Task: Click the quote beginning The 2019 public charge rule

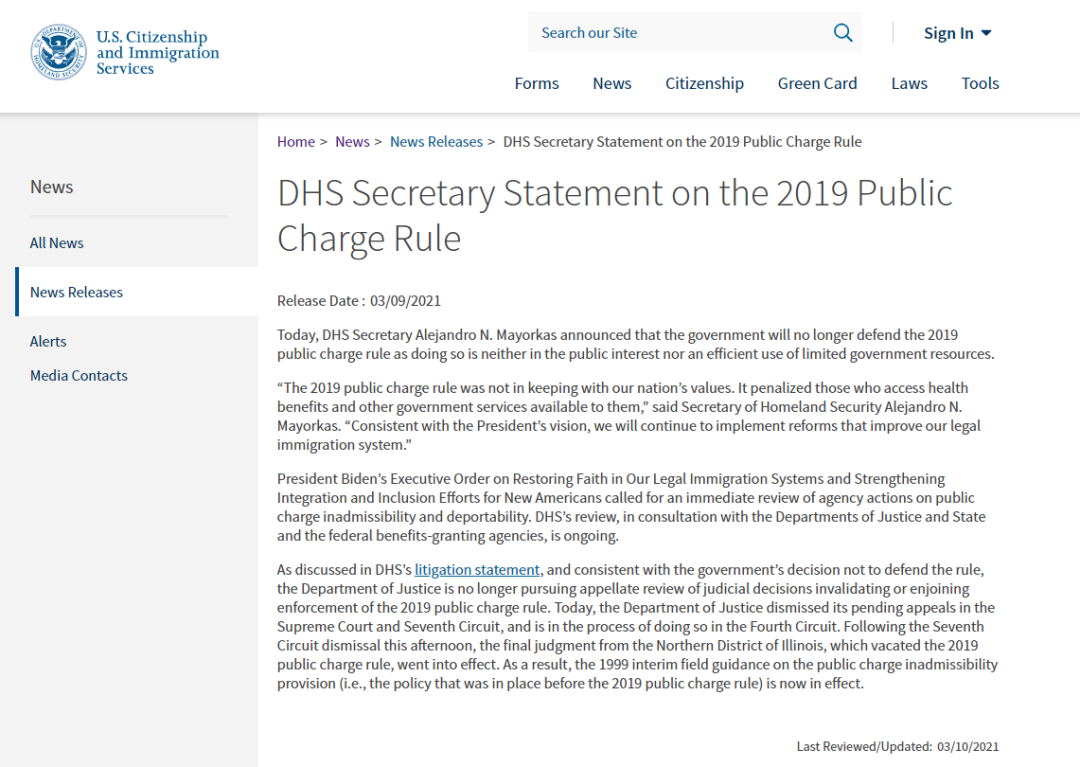Action: (x=629, y=416)
